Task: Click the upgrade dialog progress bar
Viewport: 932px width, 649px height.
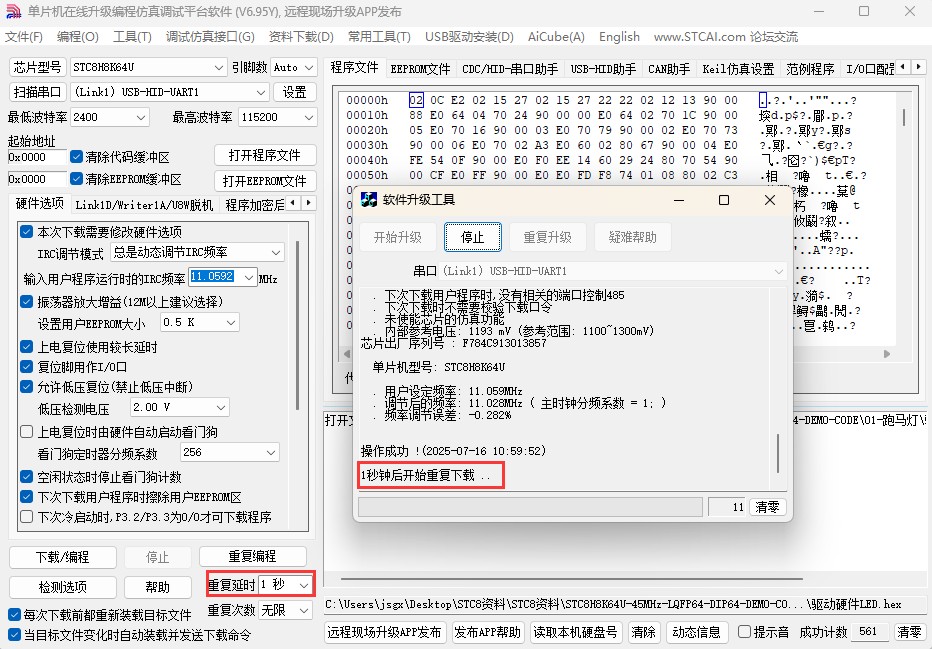Action: (x=530, y=507)
